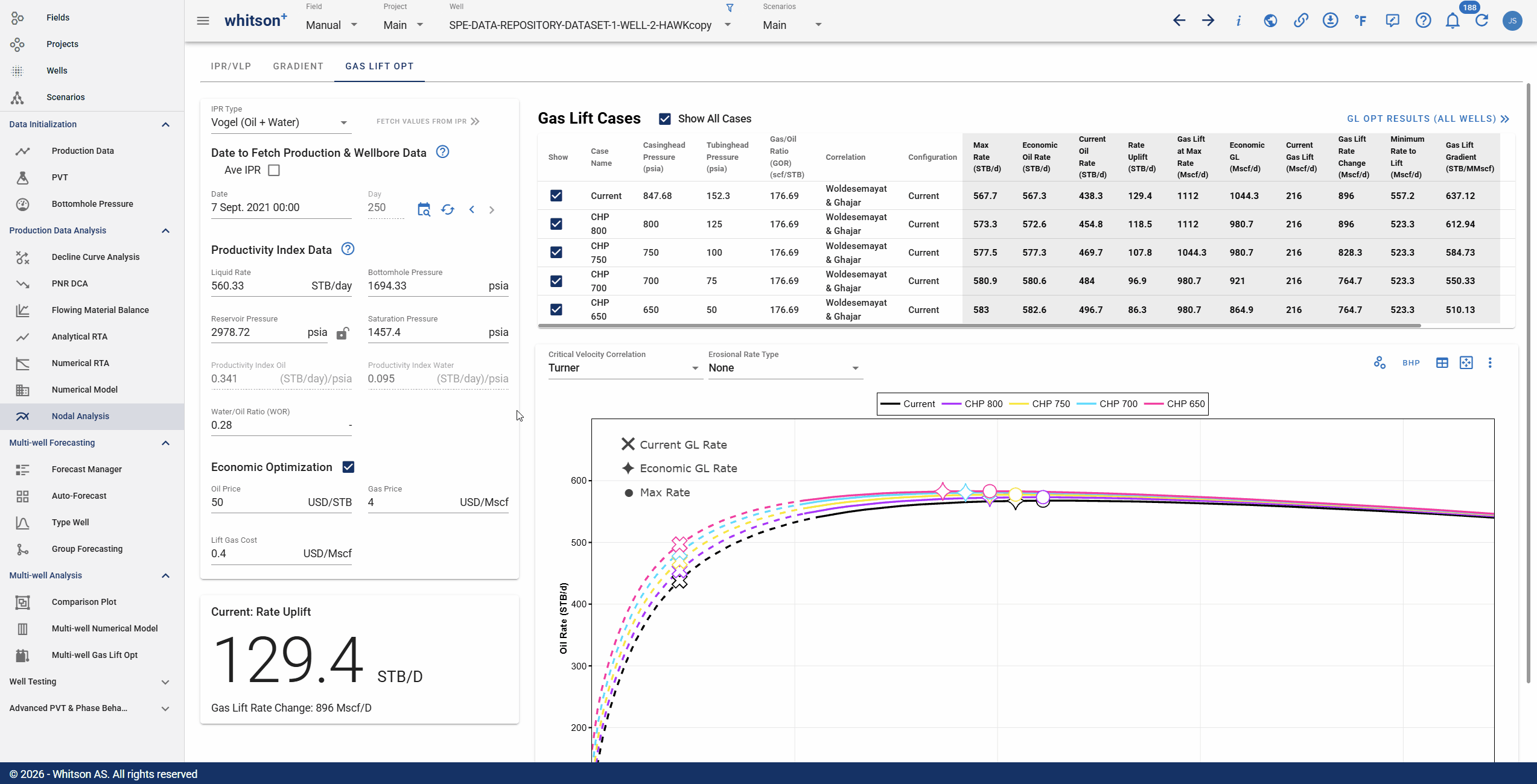
Task: Click the well filter funnel icon
Action: pyautogui.click(x=730, y=8)
